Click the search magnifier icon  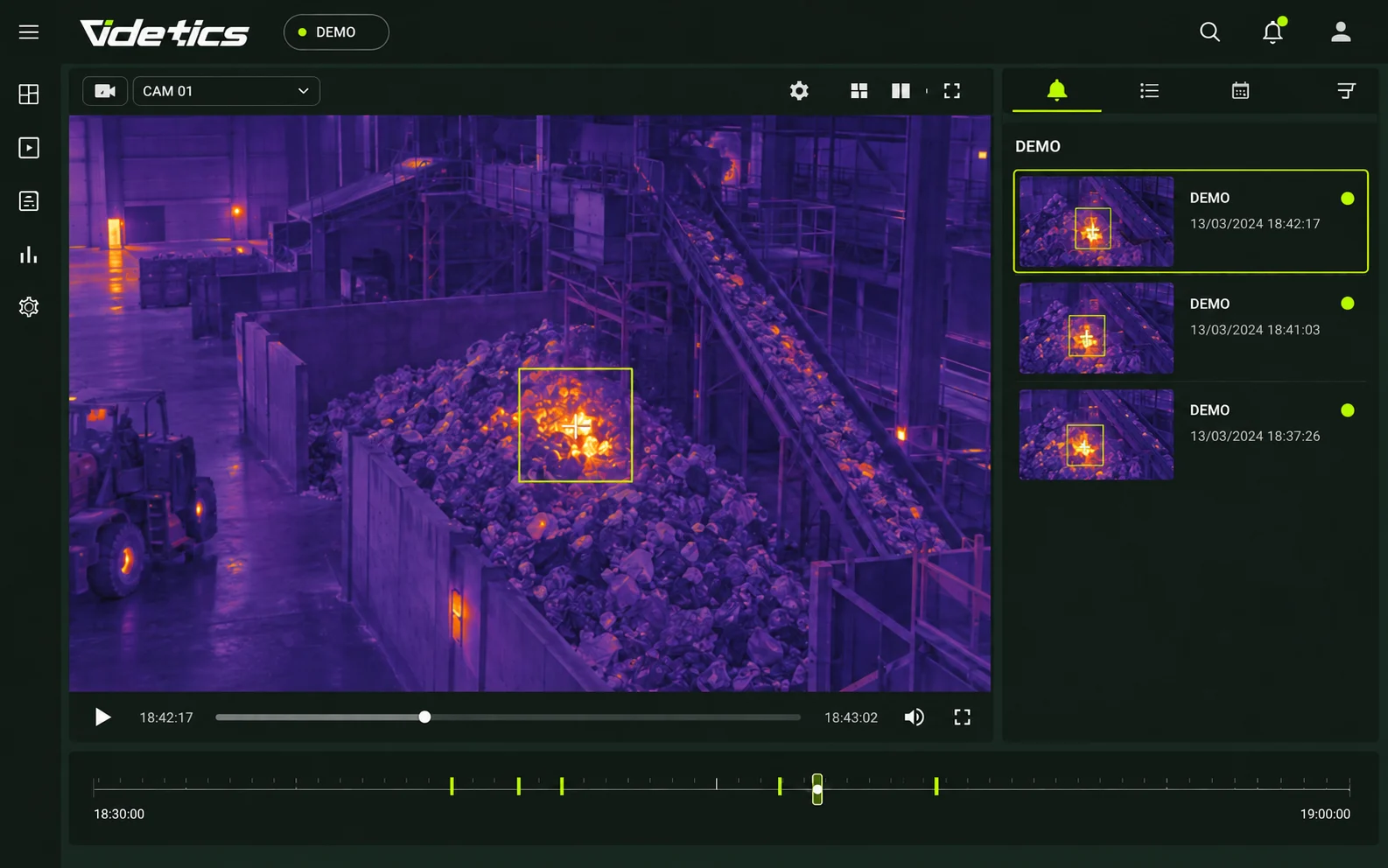pyautogui.click(x=1209, y=32)
